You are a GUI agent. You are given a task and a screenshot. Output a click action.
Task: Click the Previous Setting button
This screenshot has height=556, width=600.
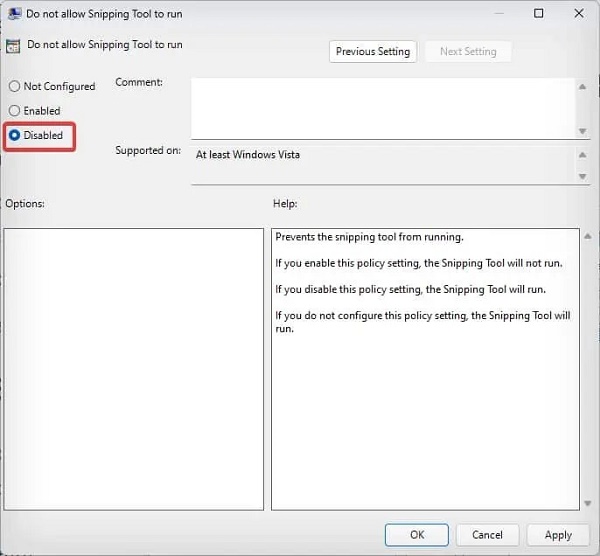pos(373,51)
